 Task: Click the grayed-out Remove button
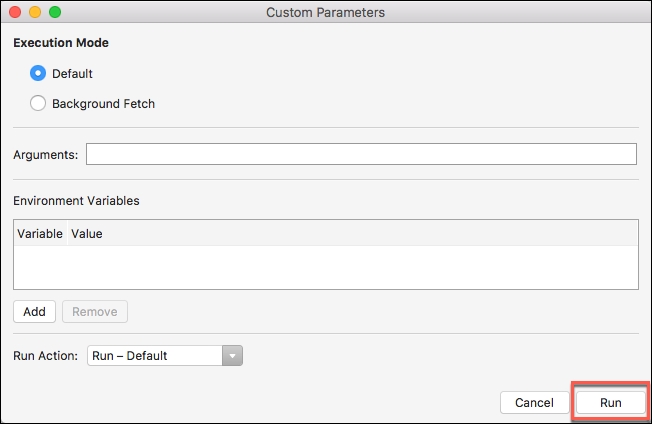click(95, 311)
